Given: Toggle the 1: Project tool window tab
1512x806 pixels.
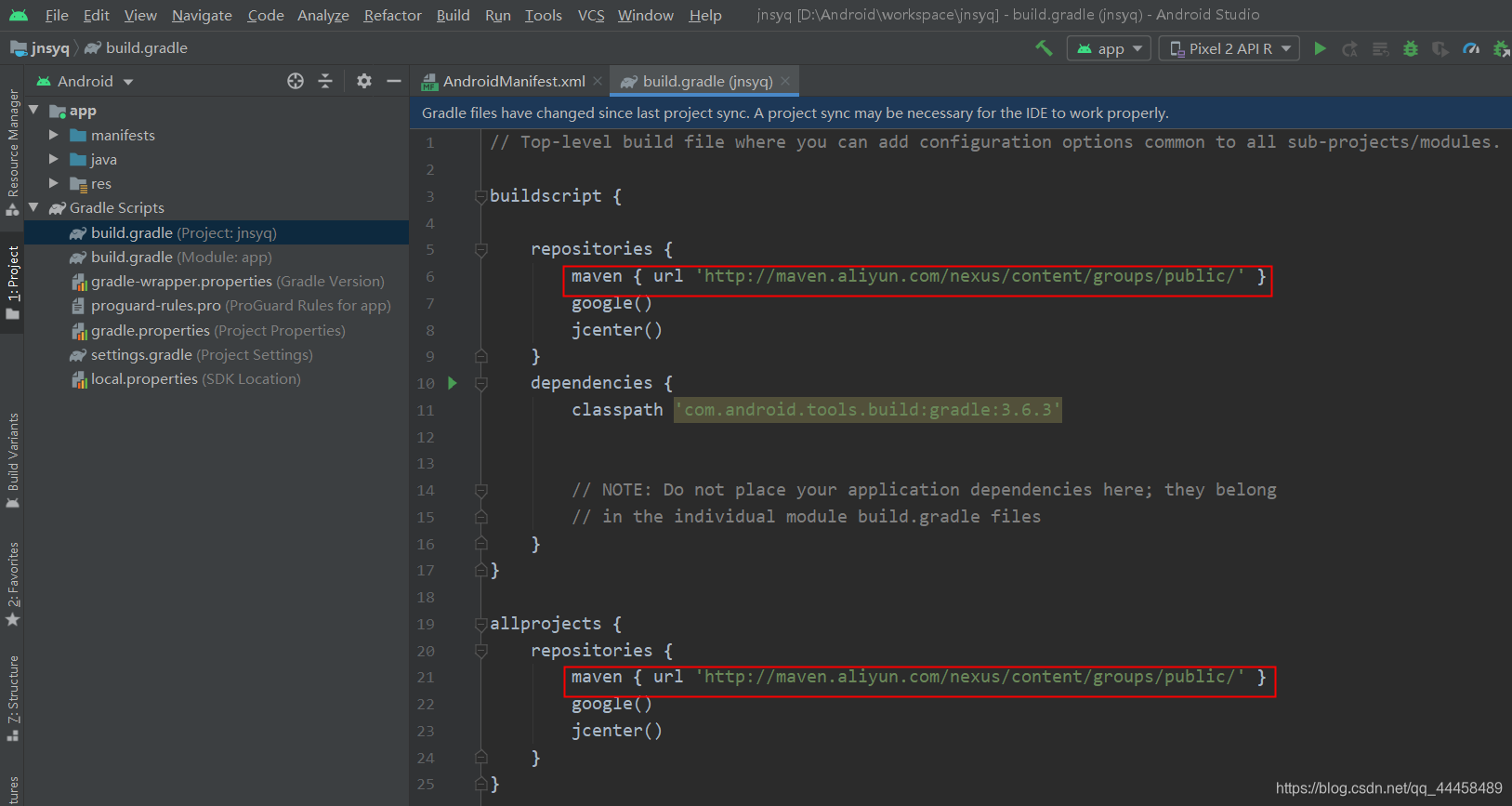Looking at the screenshot, I should [12, 283].
